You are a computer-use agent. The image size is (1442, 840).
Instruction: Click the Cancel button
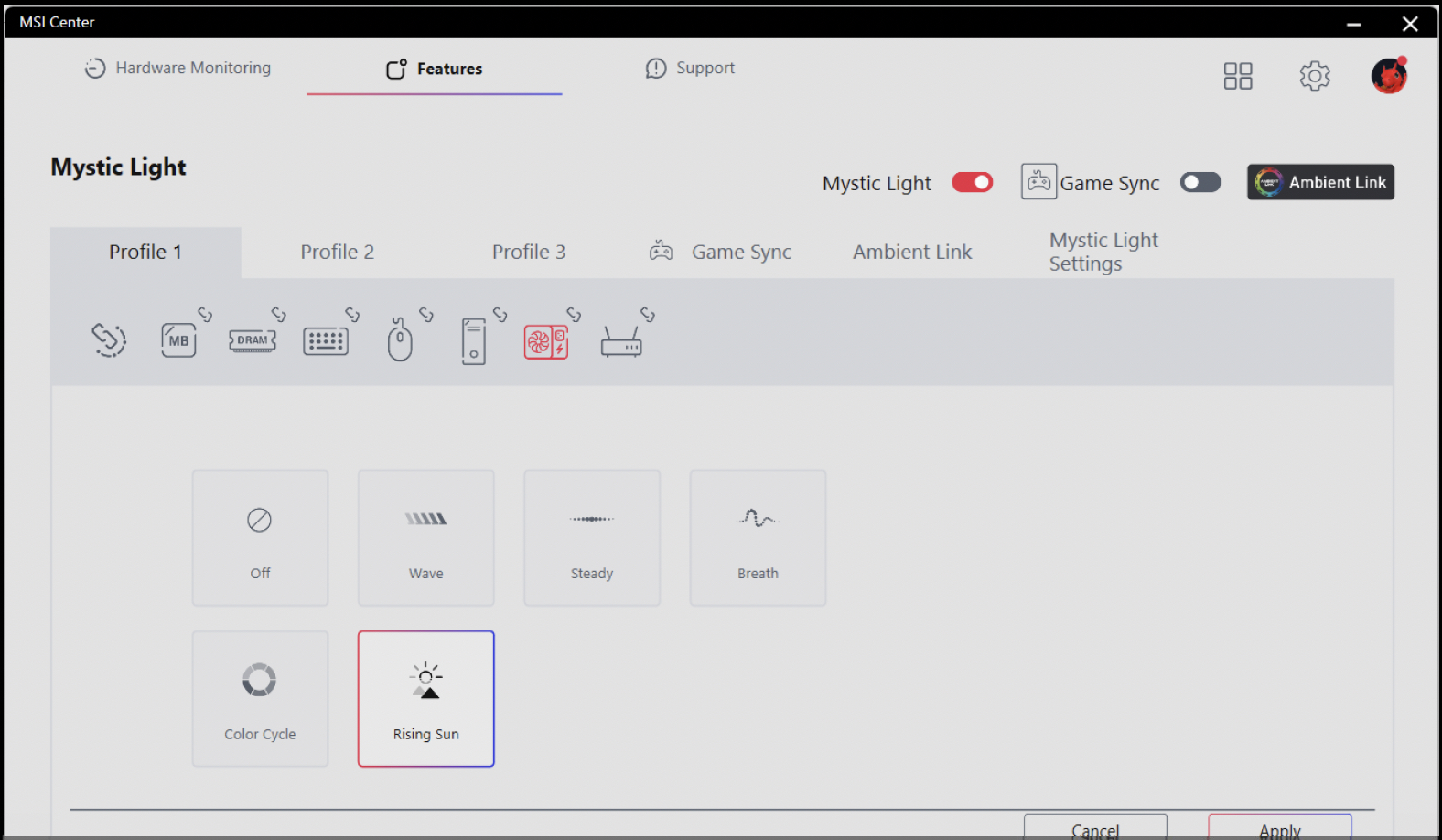point(1095,827)
